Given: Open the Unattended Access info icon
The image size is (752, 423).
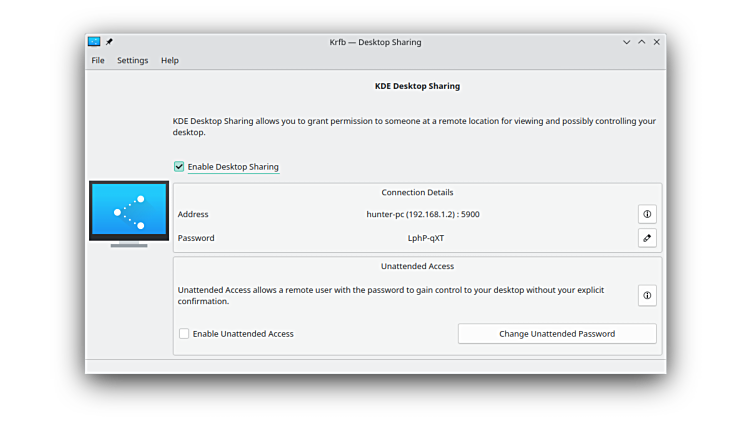Looking at the screenshot, I should coord(647,295).
